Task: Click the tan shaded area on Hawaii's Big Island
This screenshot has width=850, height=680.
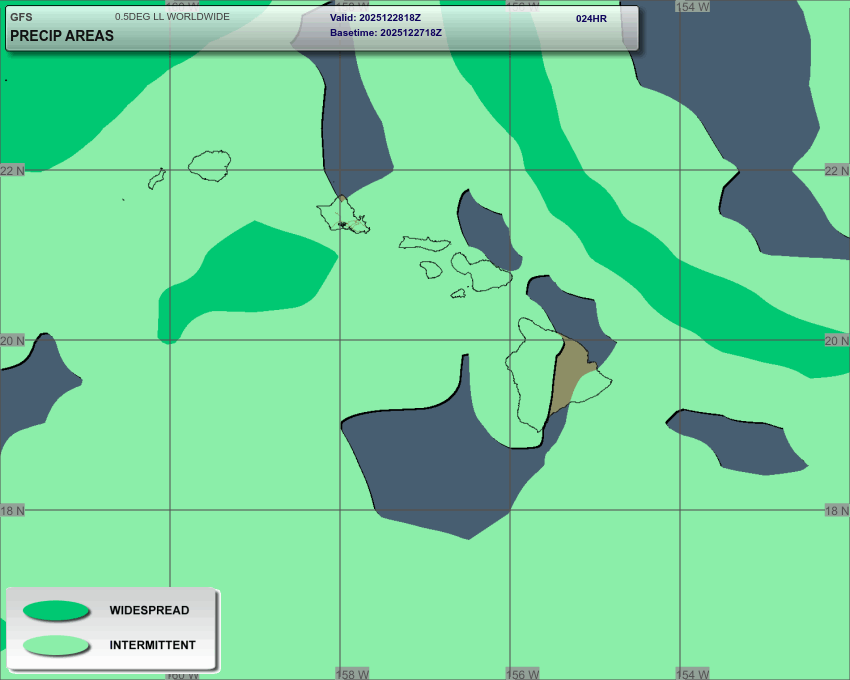Action: pyautogui.click(x=573, y=375)
